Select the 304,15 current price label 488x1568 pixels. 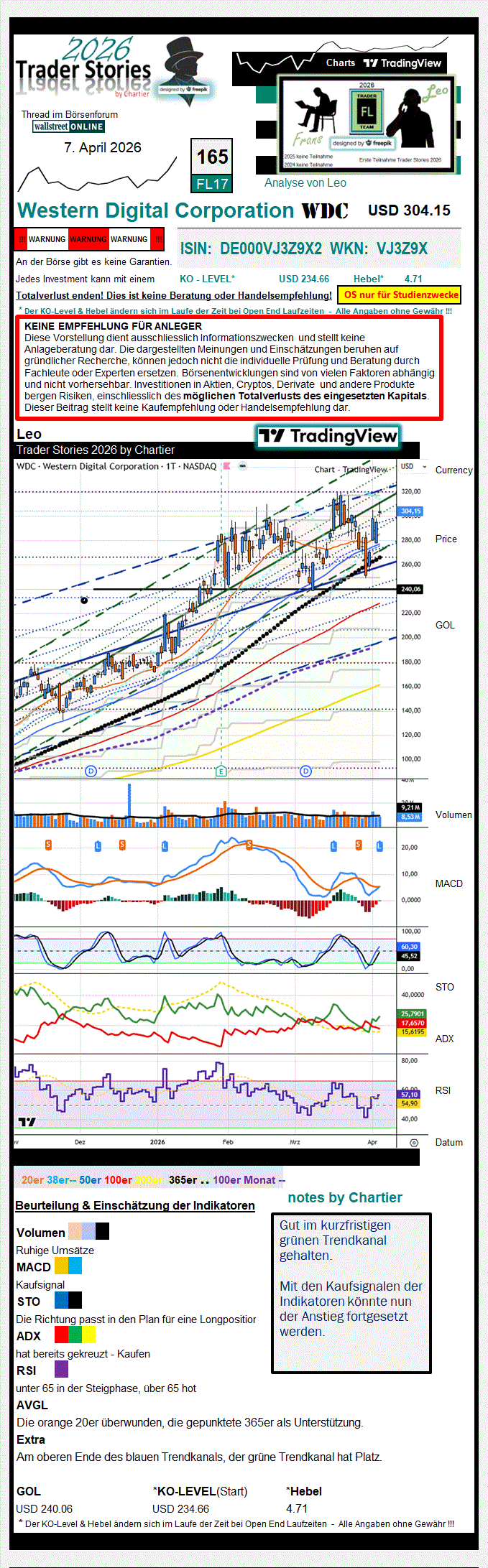click(x=410, y=511)
